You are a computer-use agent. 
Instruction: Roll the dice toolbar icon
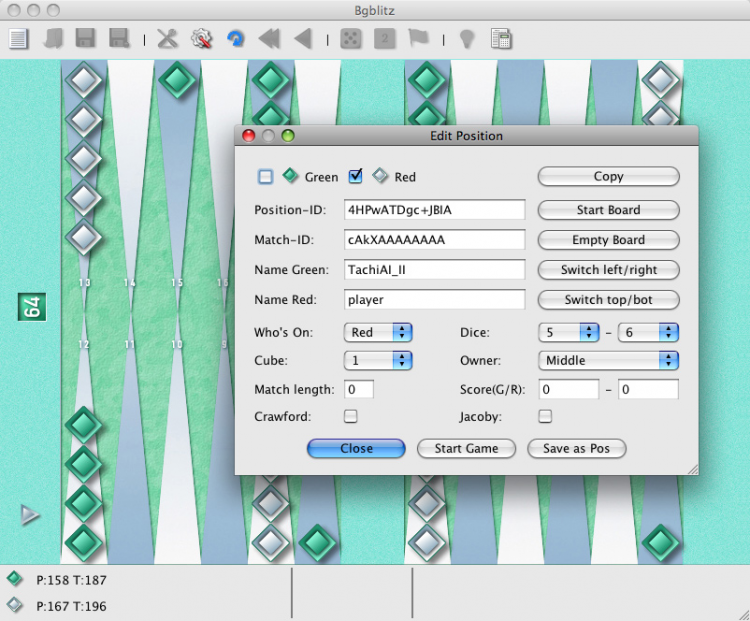(x=350, y=39)
